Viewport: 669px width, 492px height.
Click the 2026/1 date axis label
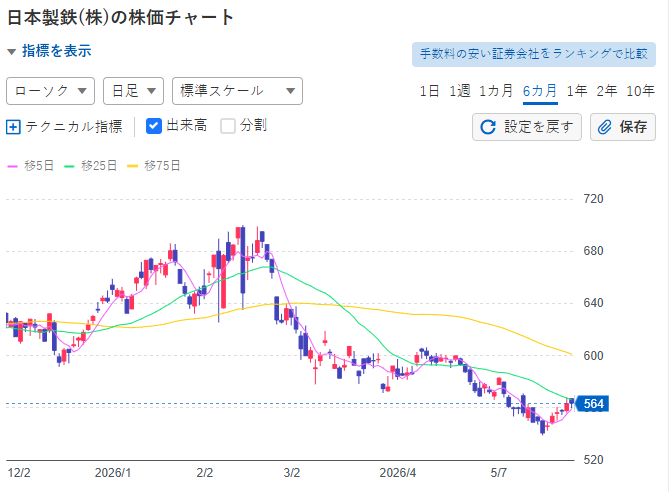pos(113,473)
